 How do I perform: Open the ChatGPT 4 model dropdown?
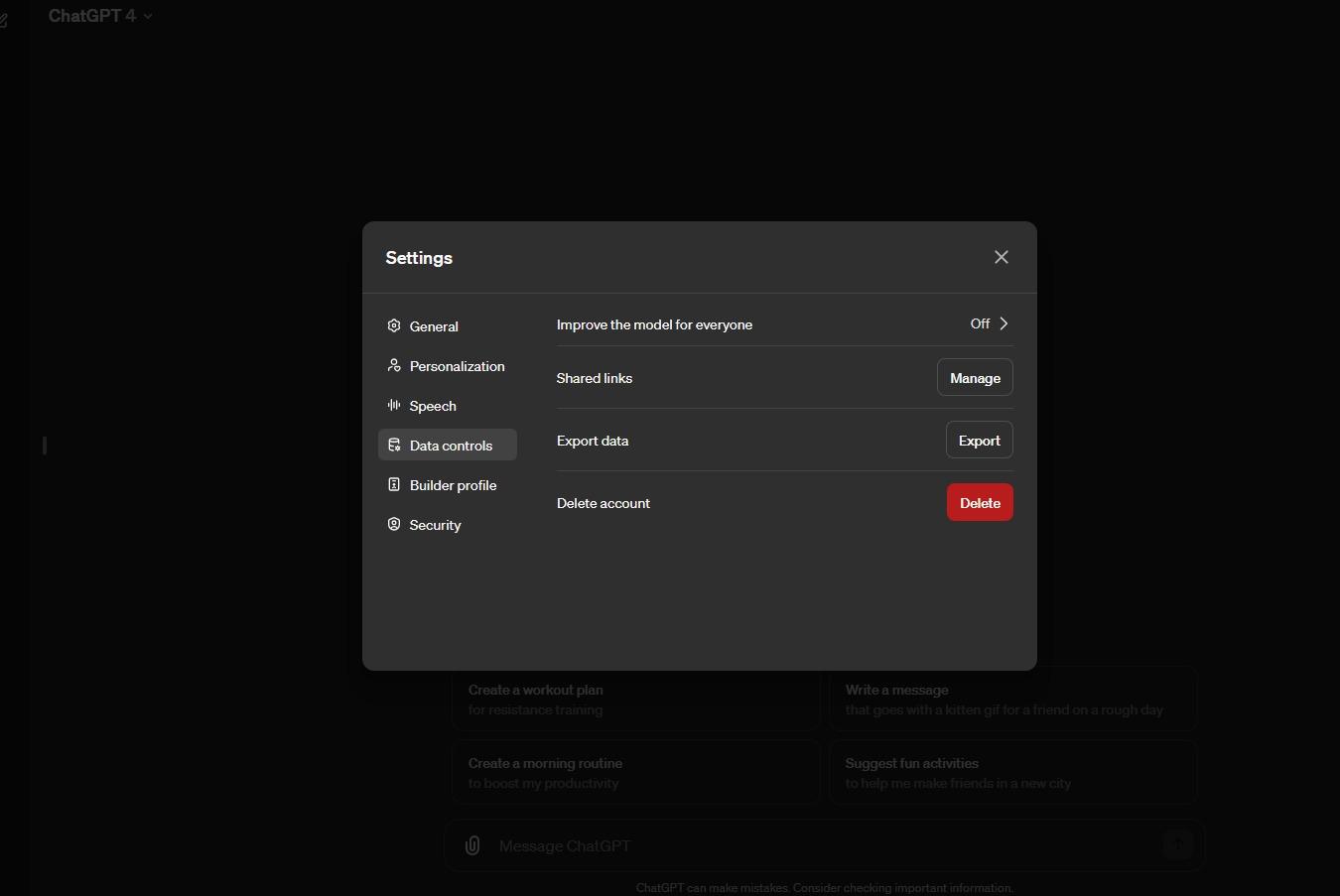(x=100, y=16)
